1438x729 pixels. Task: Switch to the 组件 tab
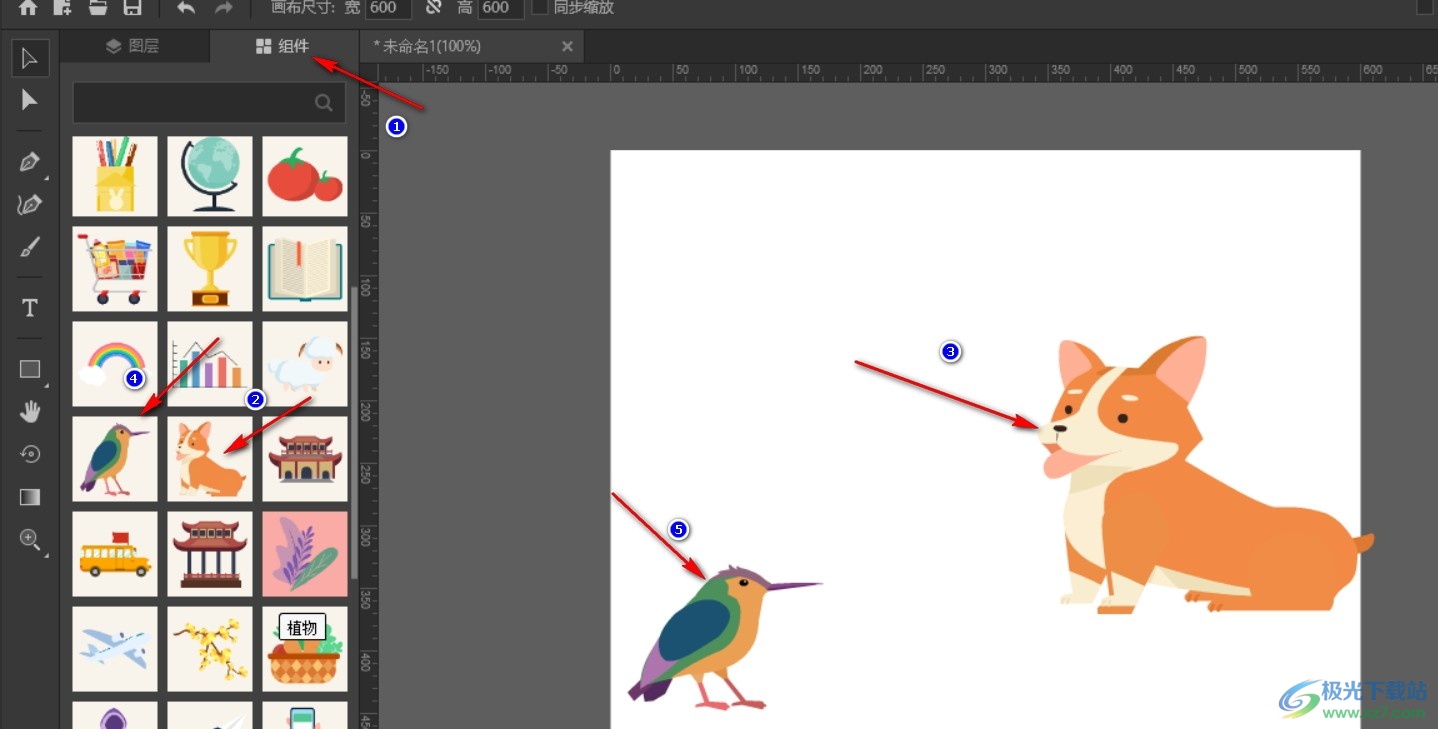(283, 46)
